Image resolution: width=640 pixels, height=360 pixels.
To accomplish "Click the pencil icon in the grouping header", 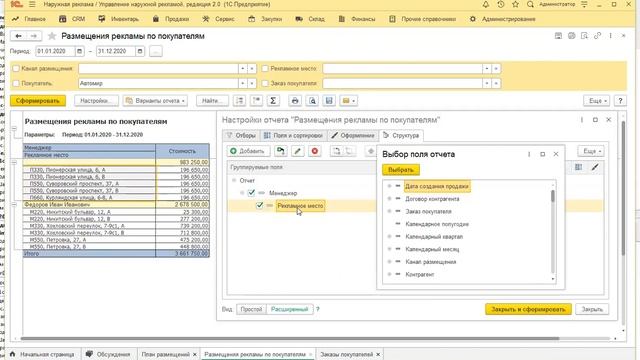I will pyautogui.click(x=595, y=167).
